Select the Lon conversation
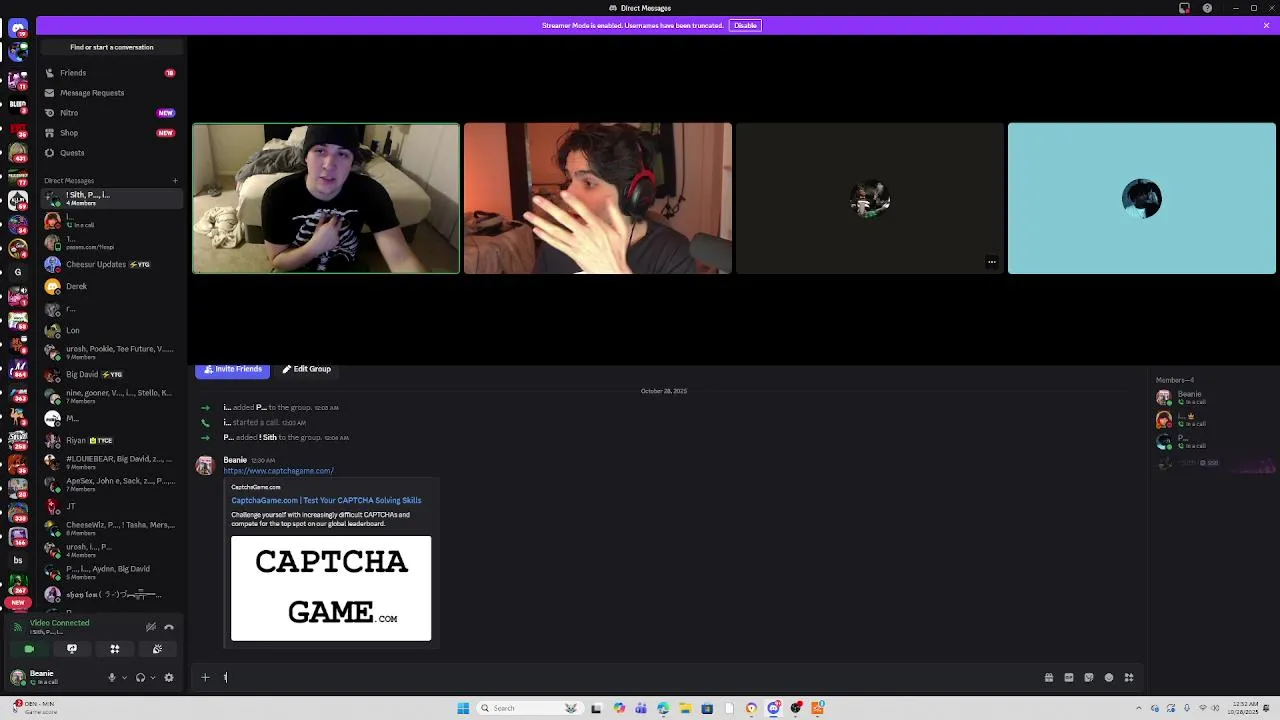 click(x=111, y=330)
